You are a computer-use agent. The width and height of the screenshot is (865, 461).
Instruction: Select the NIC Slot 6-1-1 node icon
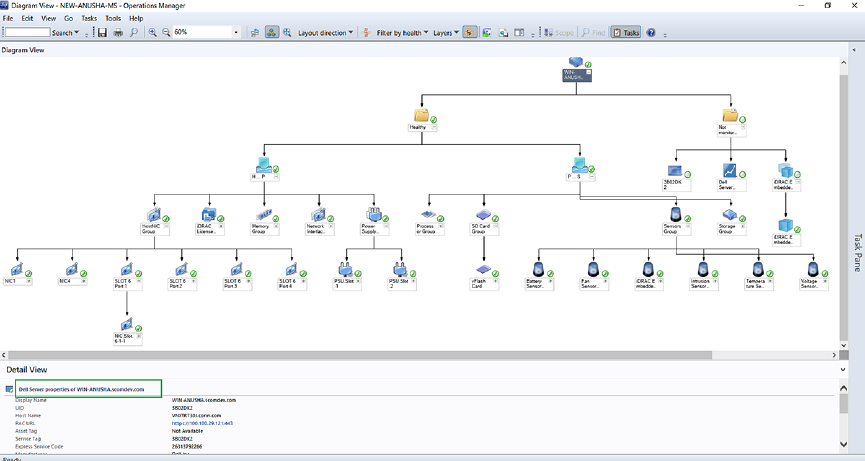point(126,324)
